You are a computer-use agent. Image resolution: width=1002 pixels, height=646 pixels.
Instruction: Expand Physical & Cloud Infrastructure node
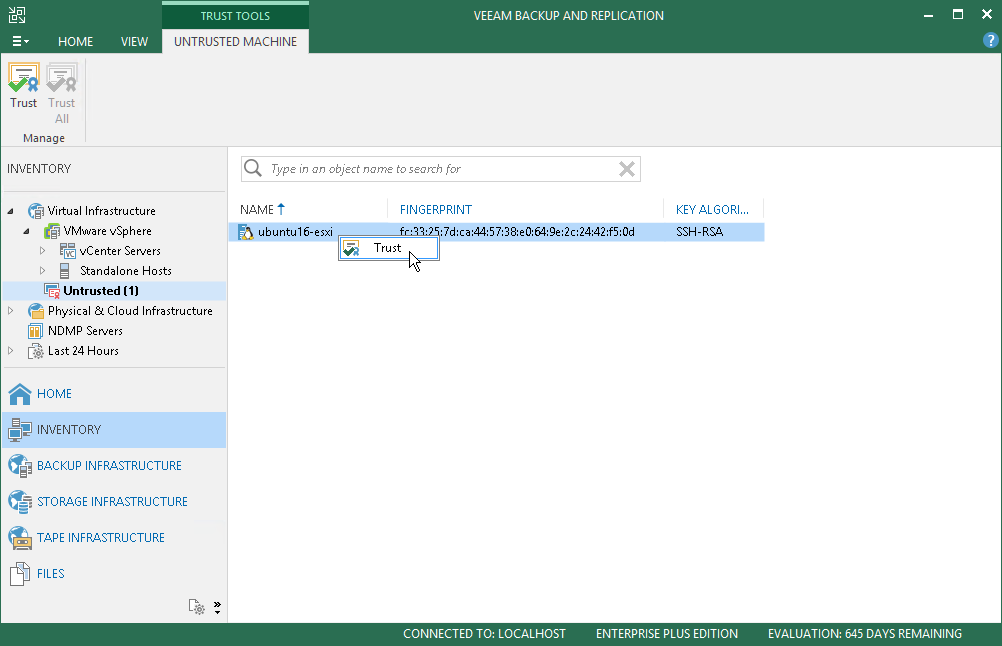click(x=11, y=311)
